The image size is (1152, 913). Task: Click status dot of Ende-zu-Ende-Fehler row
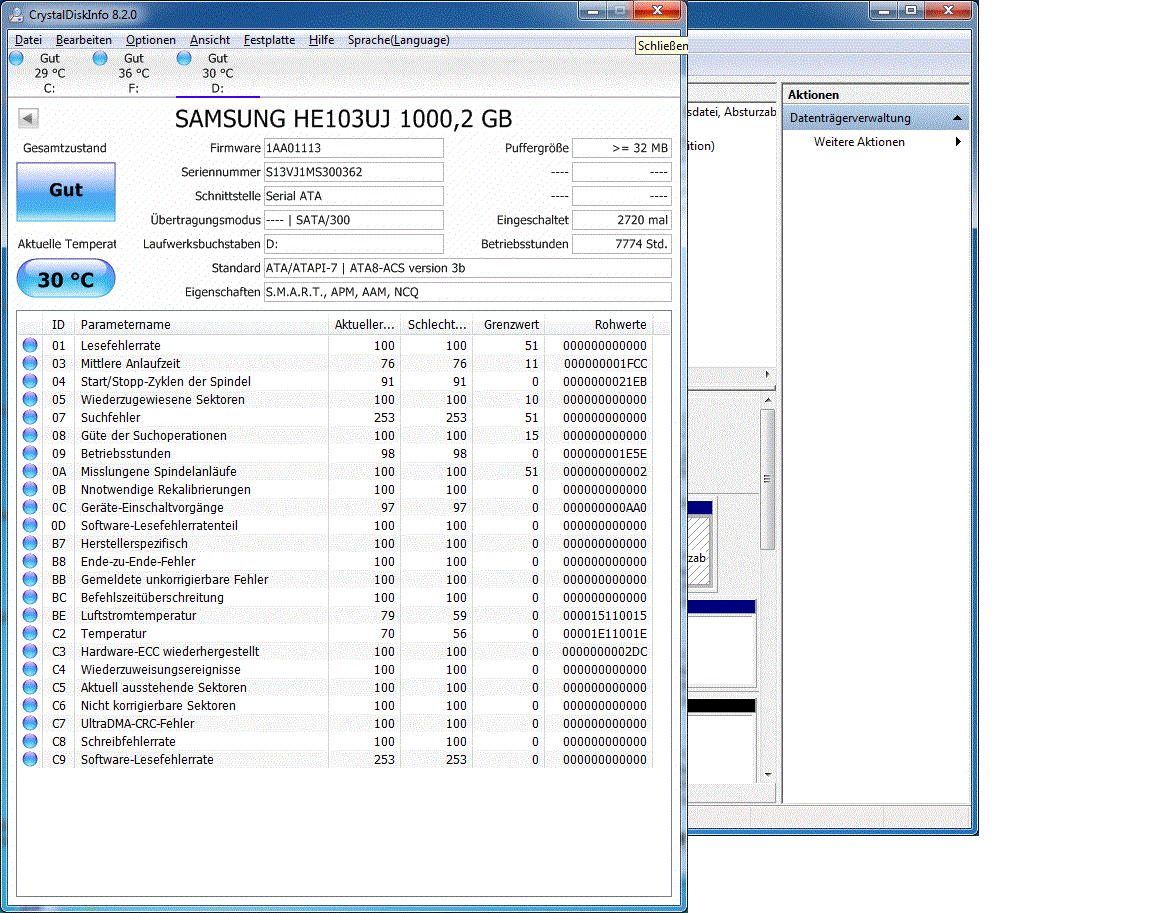(30, 560)
